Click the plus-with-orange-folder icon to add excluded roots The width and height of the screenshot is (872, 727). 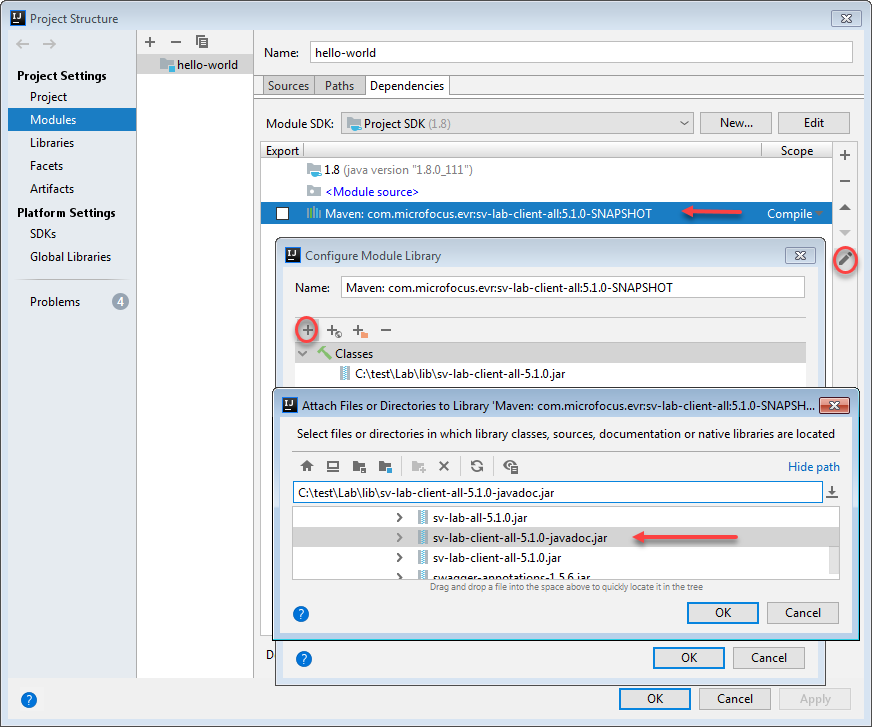click(x=360, y=330)
